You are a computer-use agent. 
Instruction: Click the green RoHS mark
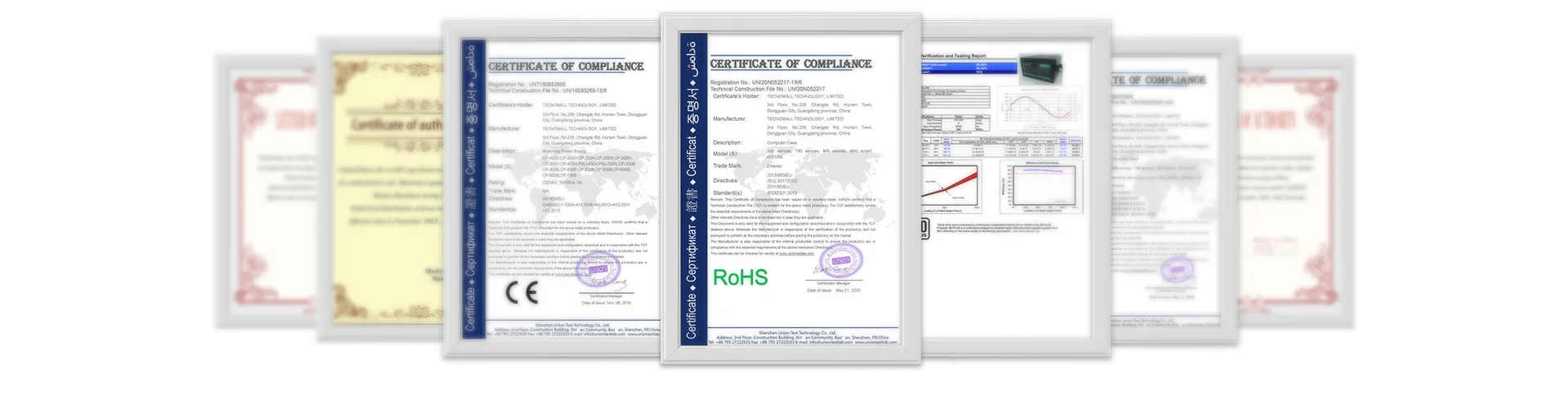pyautogui.click(x=740, y=277)
